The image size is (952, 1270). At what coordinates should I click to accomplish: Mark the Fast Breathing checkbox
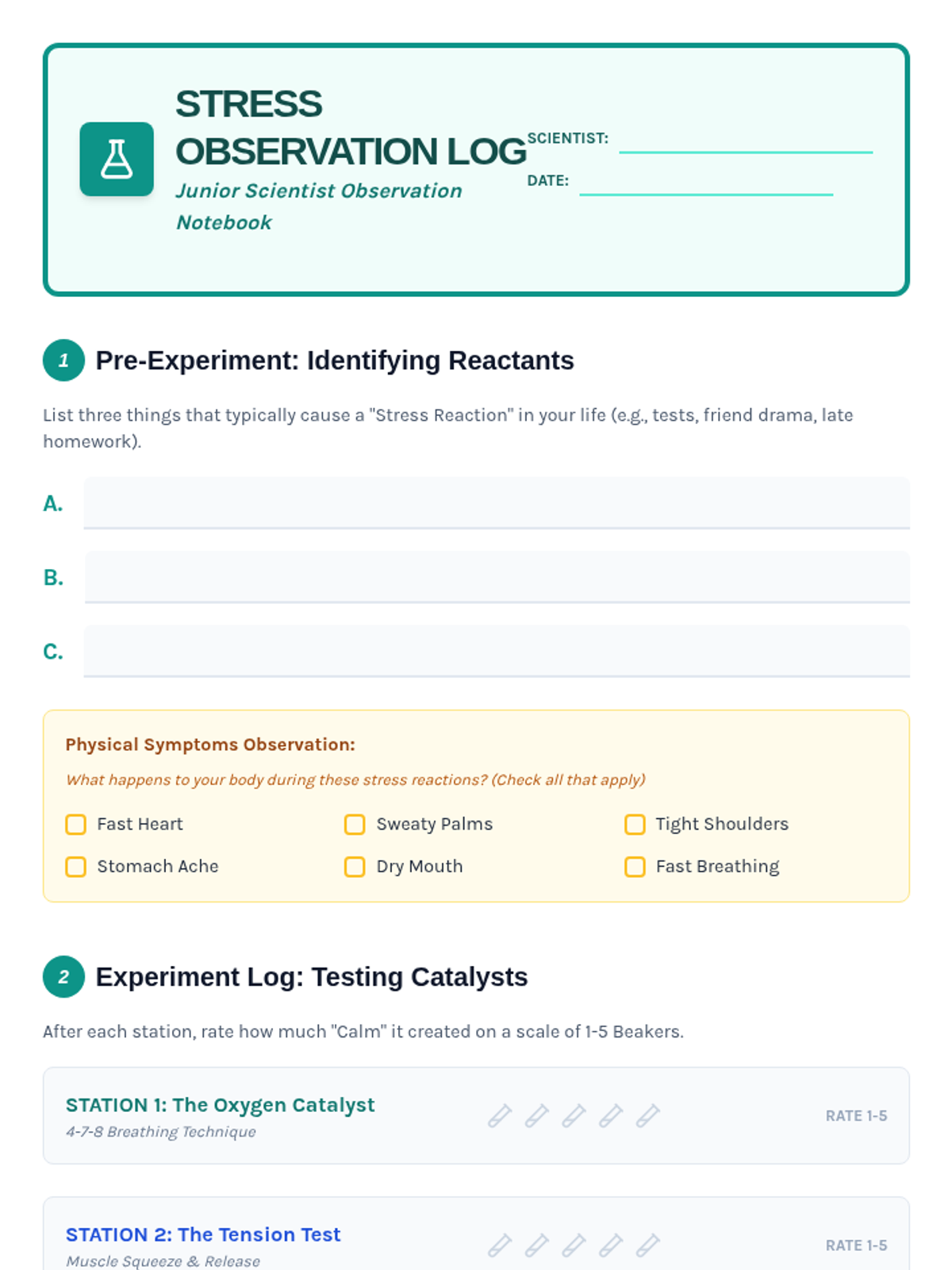[635, 867]
